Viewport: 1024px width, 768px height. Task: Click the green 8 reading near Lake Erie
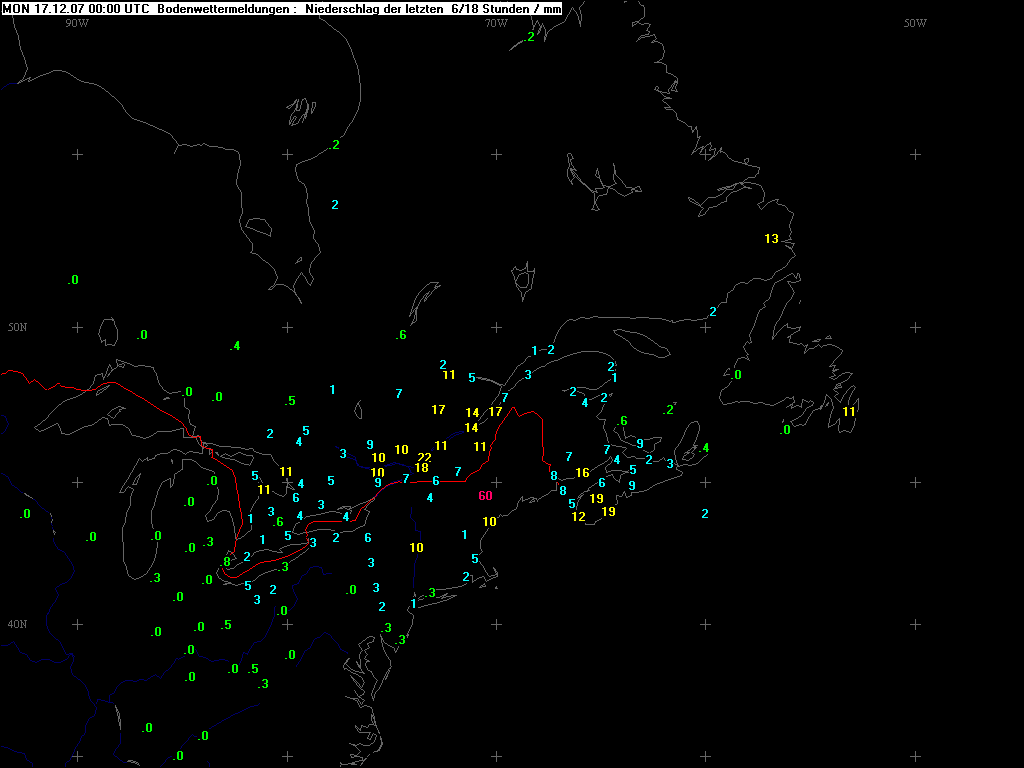(x=227, y=562)
